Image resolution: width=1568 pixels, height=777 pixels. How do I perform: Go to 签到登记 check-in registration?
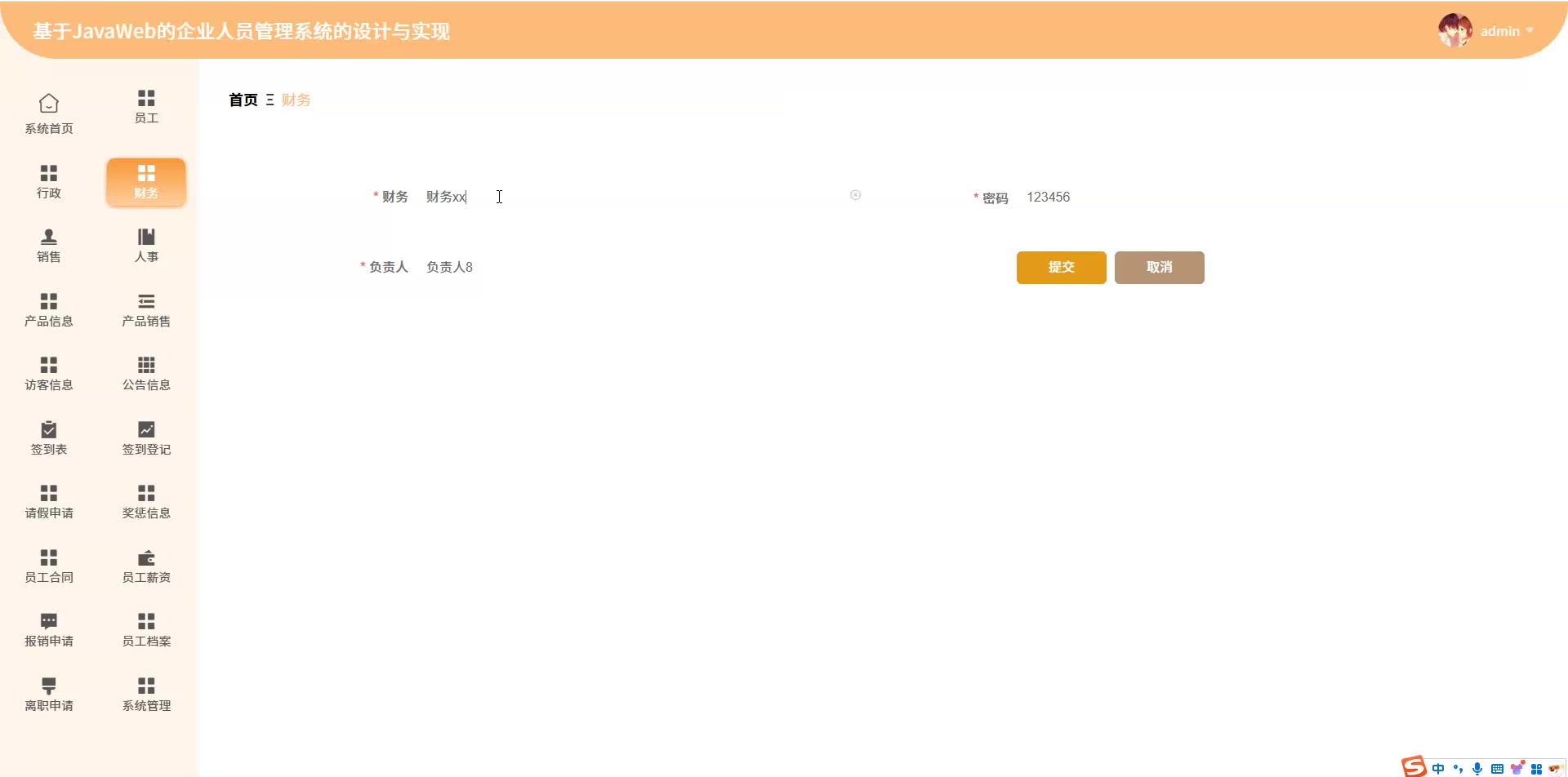click(146, 438)
